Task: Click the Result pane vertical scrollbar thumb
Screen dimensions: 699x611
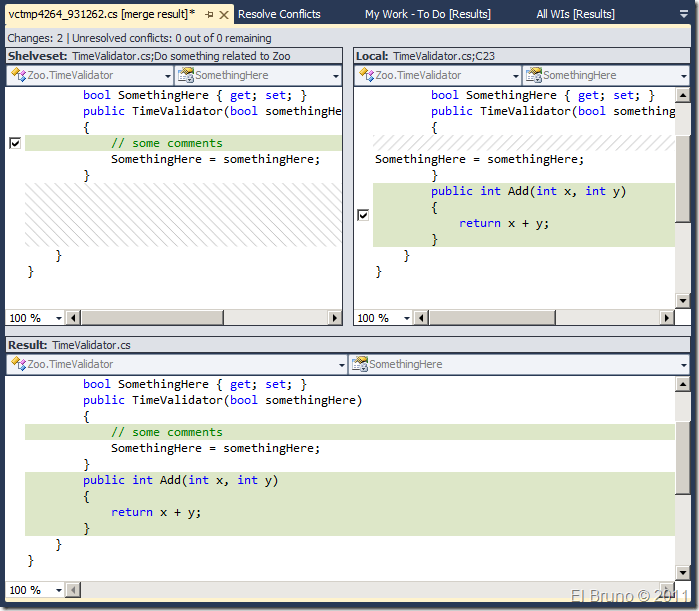Action: (x=682, y=457)
